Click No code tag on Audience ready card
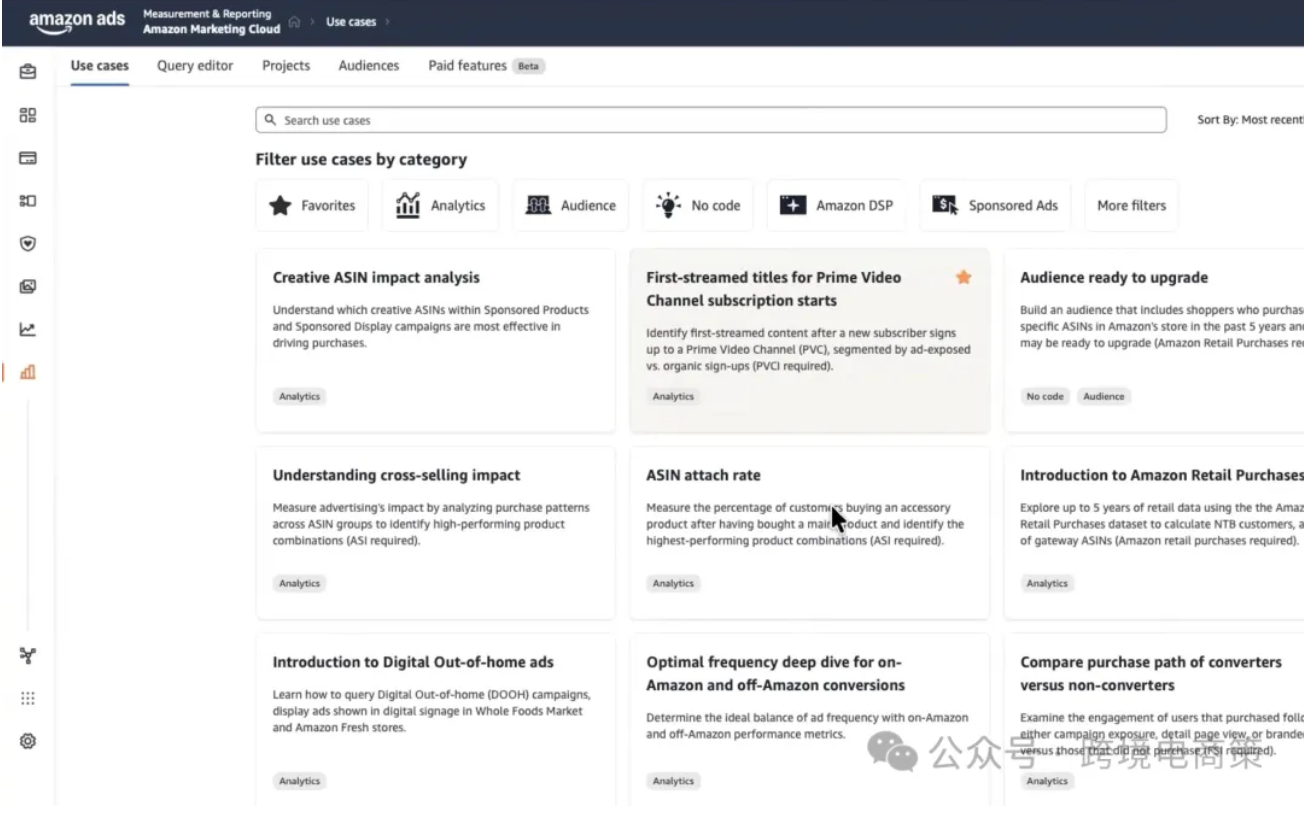The width and height of the screenshot is (1304, 826). tap(1045, 397)
